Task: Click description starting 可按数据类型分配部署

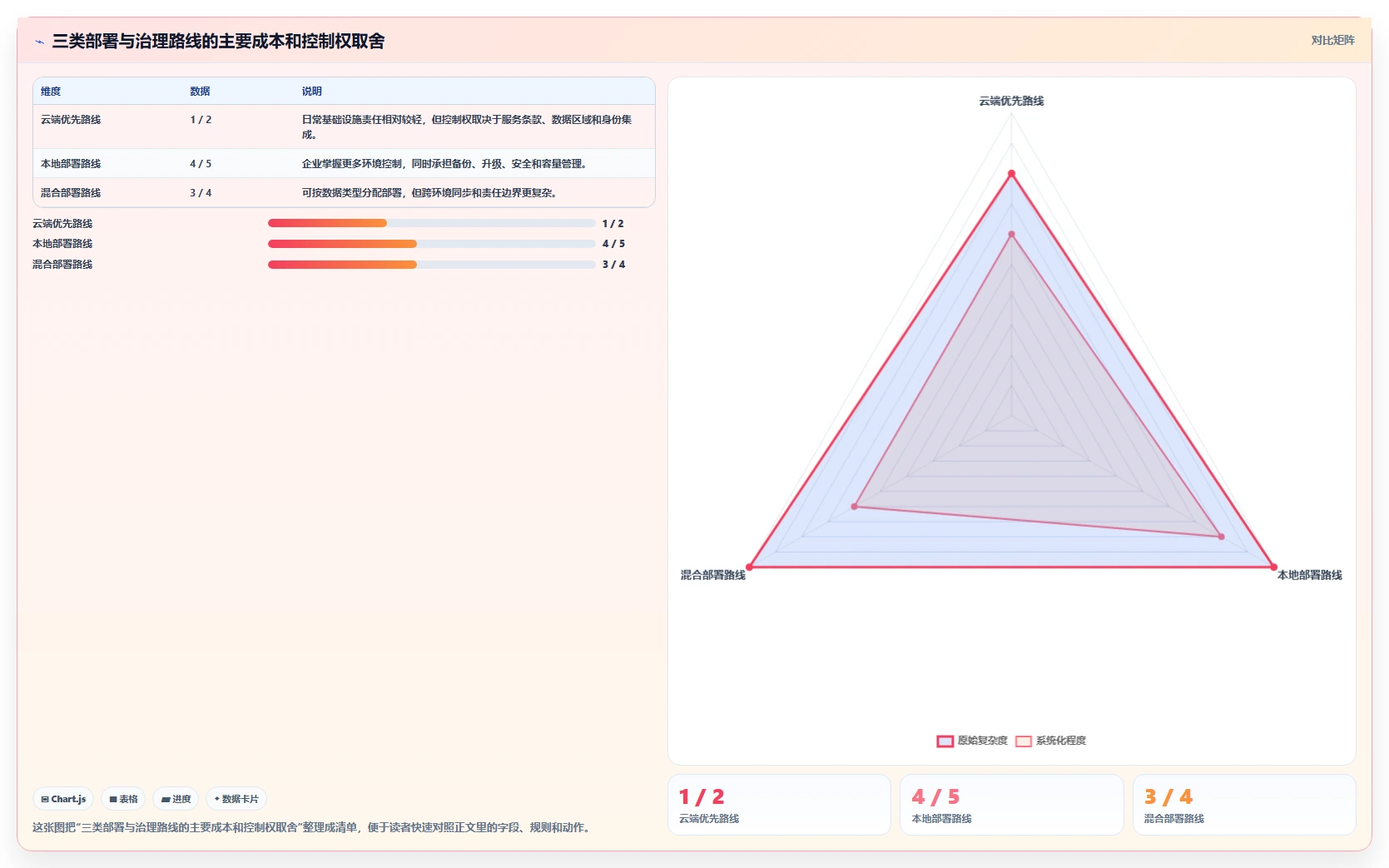Action: [x=431, y=193]
